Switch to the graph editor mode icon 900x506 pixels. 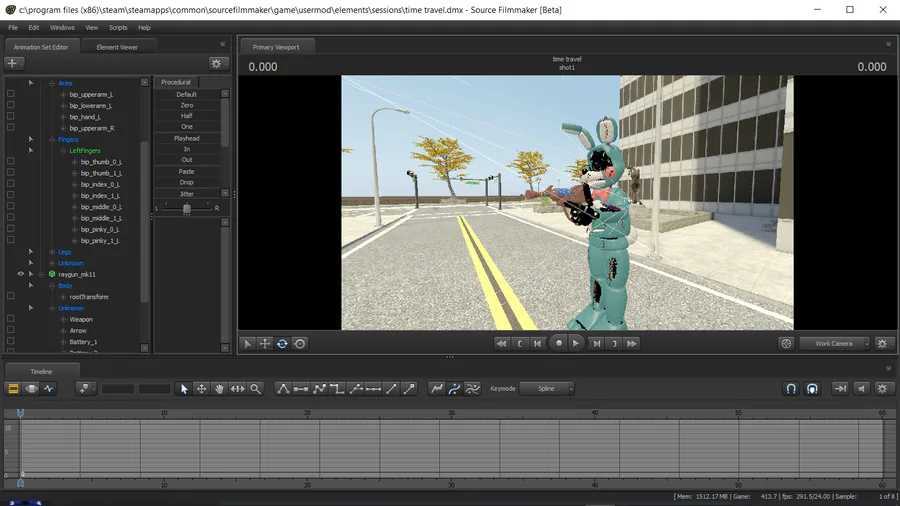tap(49, 389)
